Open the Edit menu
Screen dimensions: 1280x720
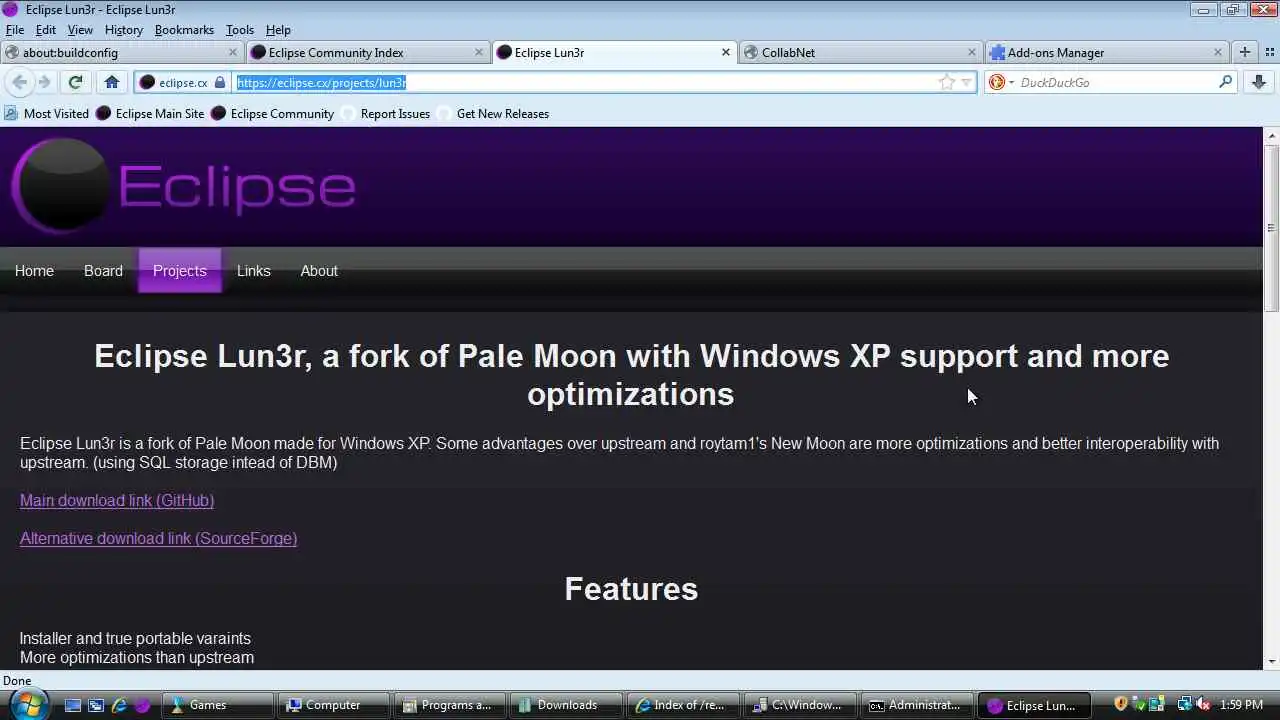tap(46, 30)
